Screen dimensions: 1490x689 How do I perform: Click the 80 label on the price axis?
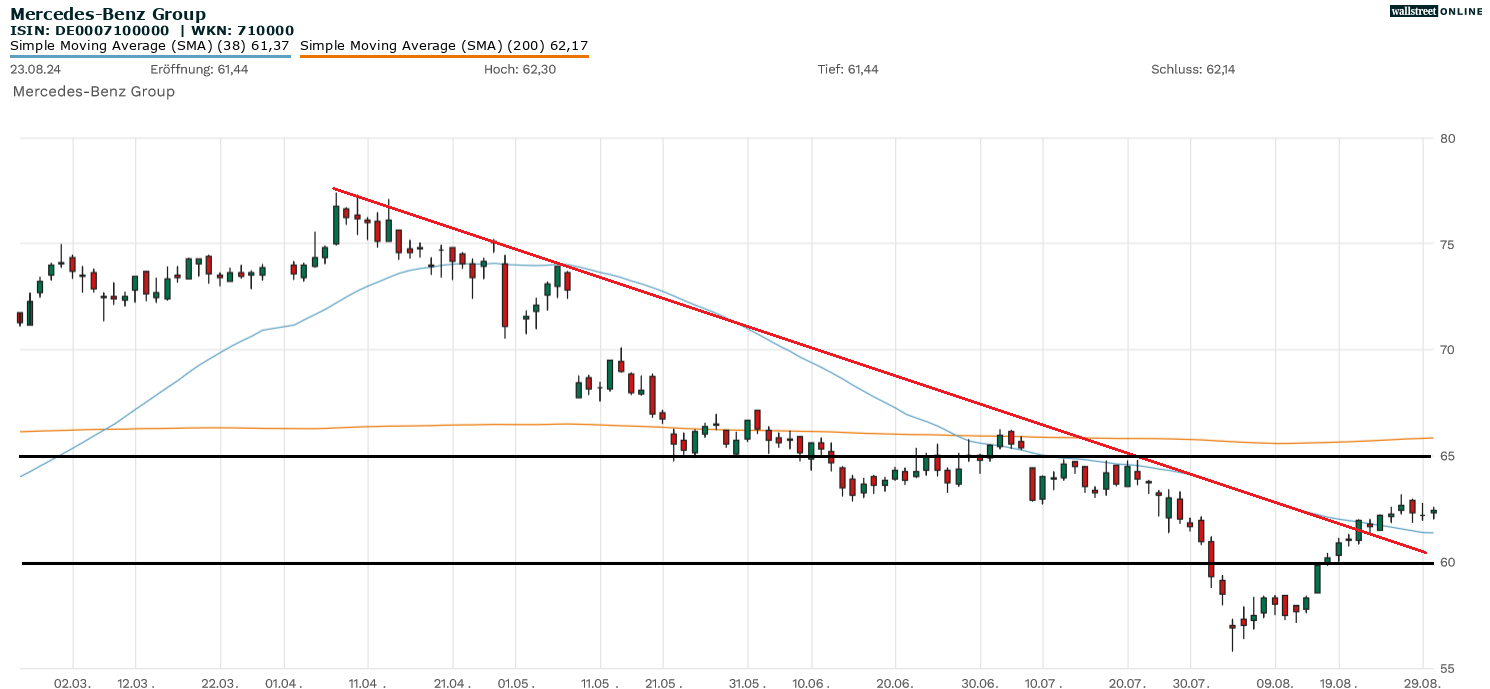pos(1444,138)
